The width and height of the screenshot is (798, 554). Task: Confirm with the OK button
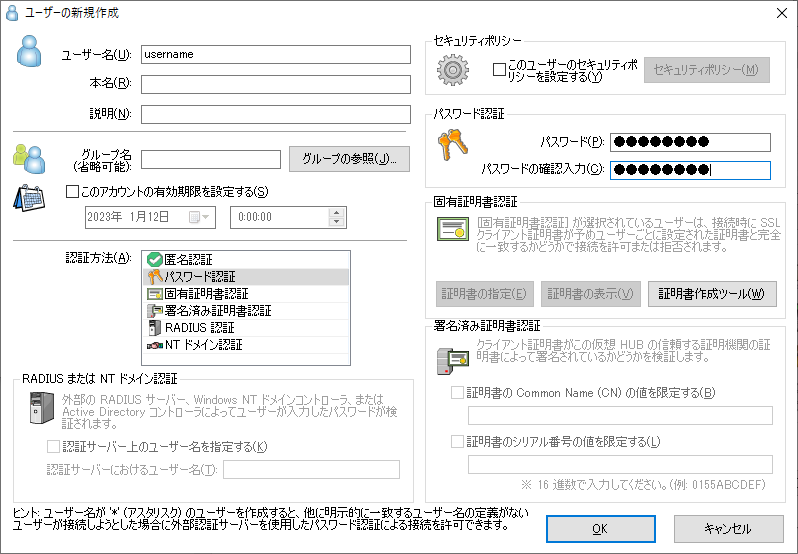(601, 529)
